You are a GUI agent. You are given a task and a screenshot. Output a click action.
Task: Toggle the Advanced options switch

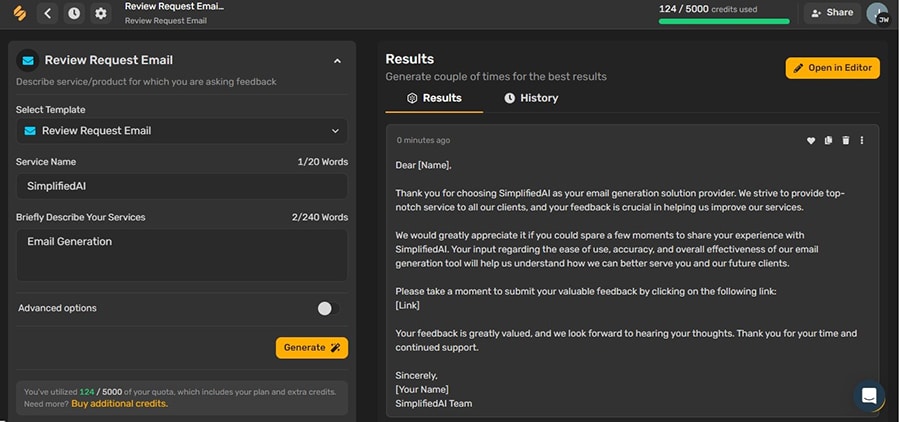tap(328, 309)
